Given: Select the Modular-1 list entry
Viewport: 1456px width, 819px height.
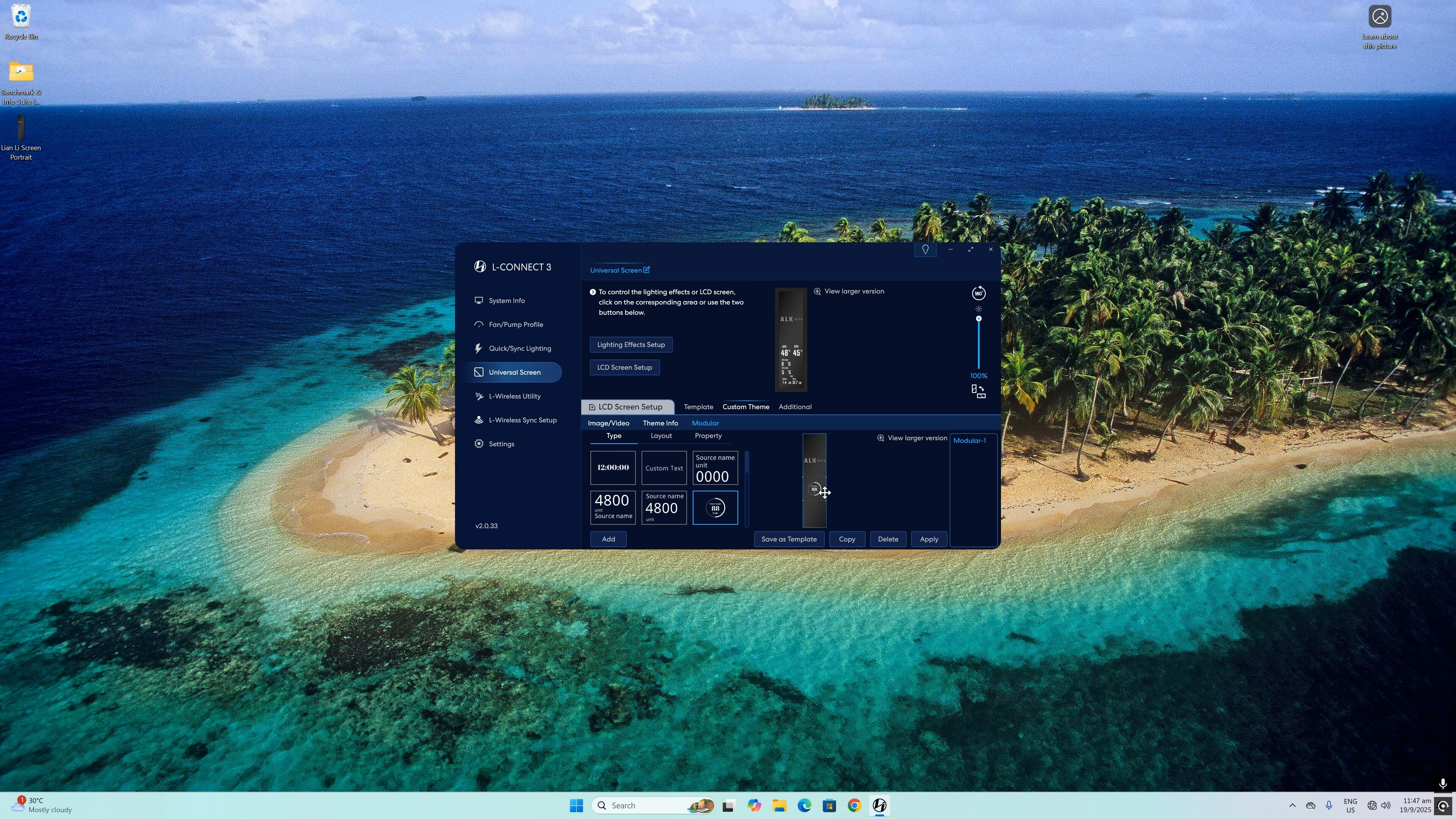Looking at the screenshot, I should 970,441.
